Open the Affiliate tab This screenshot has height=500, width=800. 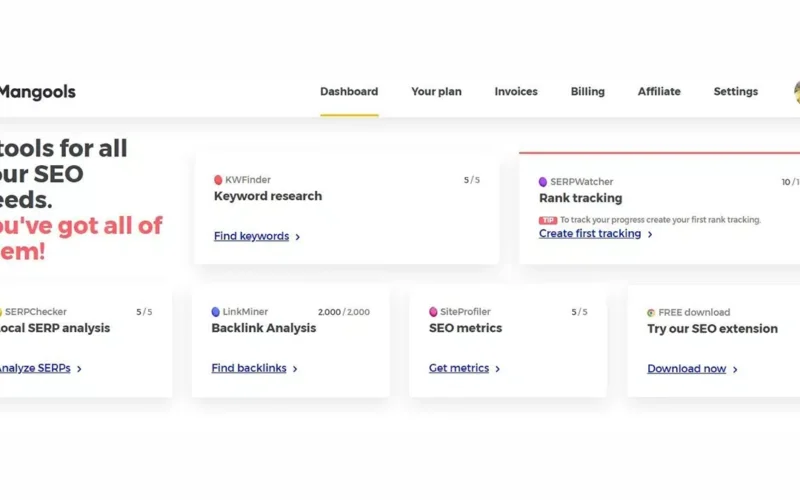click(x=659, y=92)
